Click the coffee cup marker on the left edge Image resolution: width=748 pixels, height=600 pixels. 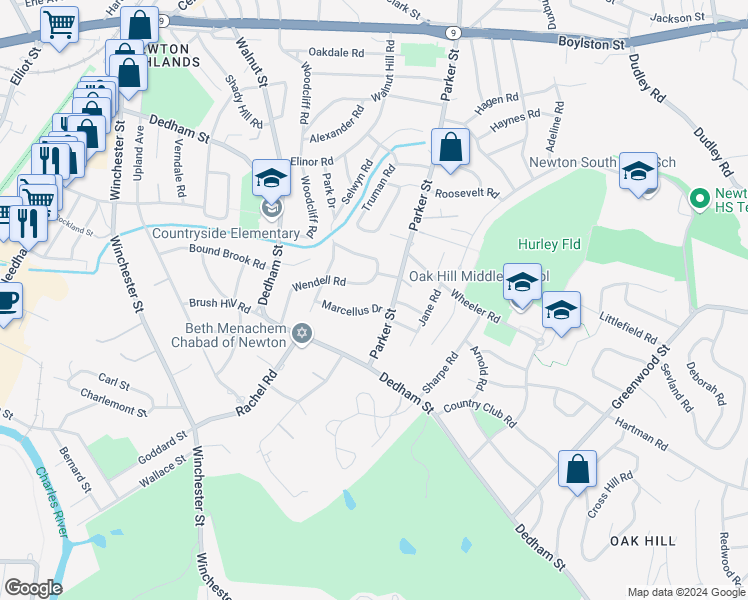(x=6, y=301)
